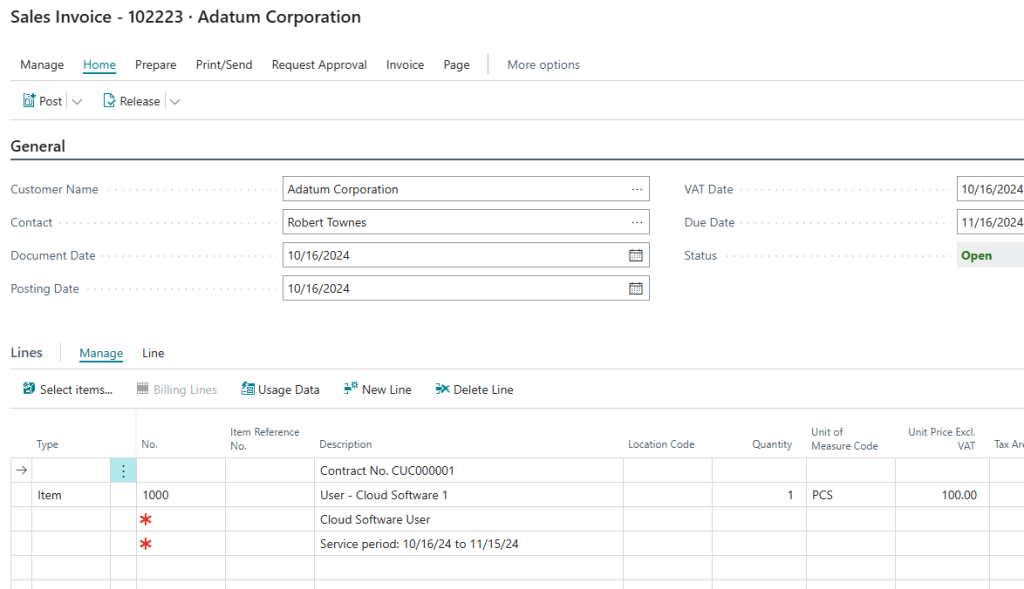Click the Post action icon
Image resolution: width=1024 pixels, height=589 pixels.
tap(29, 101)
